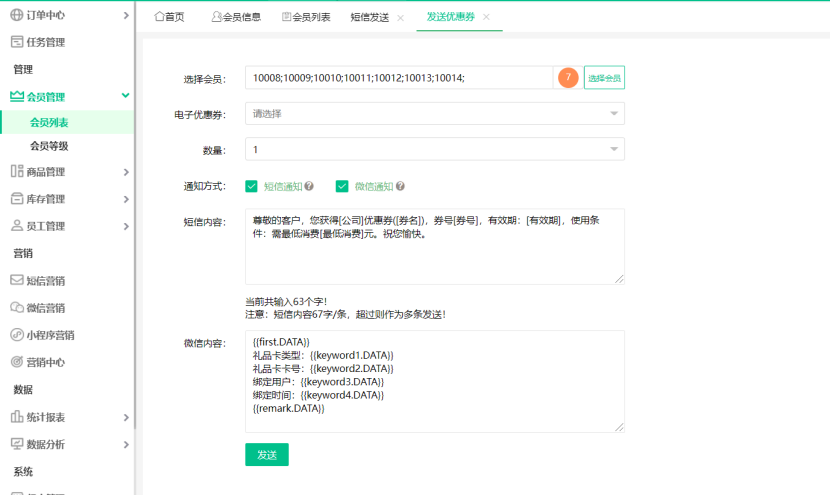Screen dimensions: 831x496
Task: Open the 电子优惠券 dropdown
Action: 435,113
